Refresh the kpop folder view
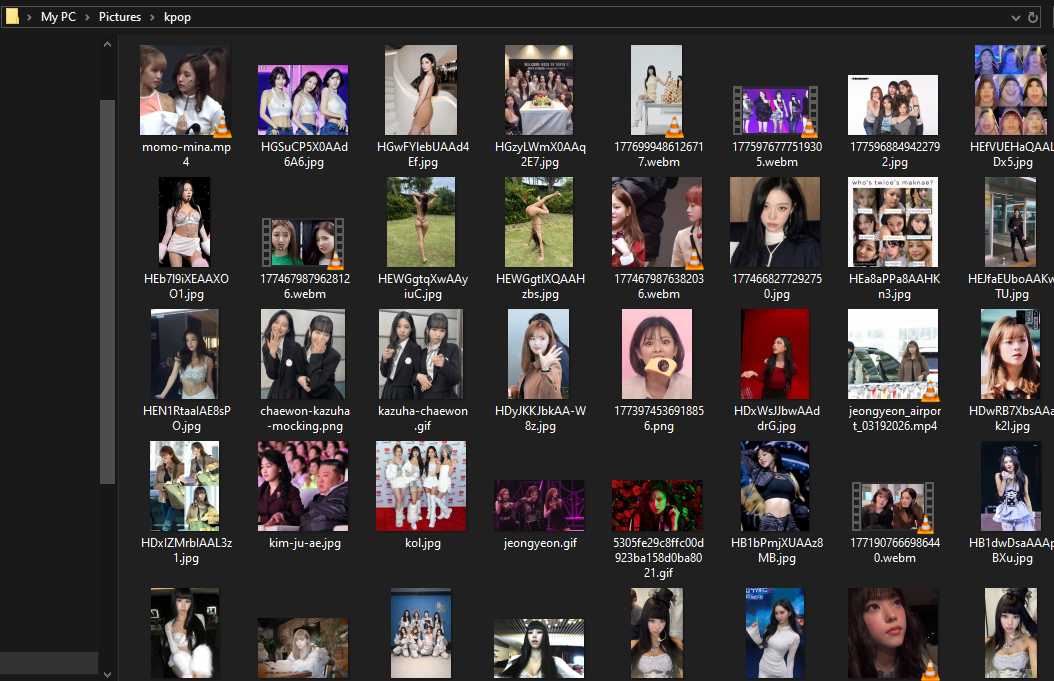This screenshot has height=681, width=1054. 1033,17
